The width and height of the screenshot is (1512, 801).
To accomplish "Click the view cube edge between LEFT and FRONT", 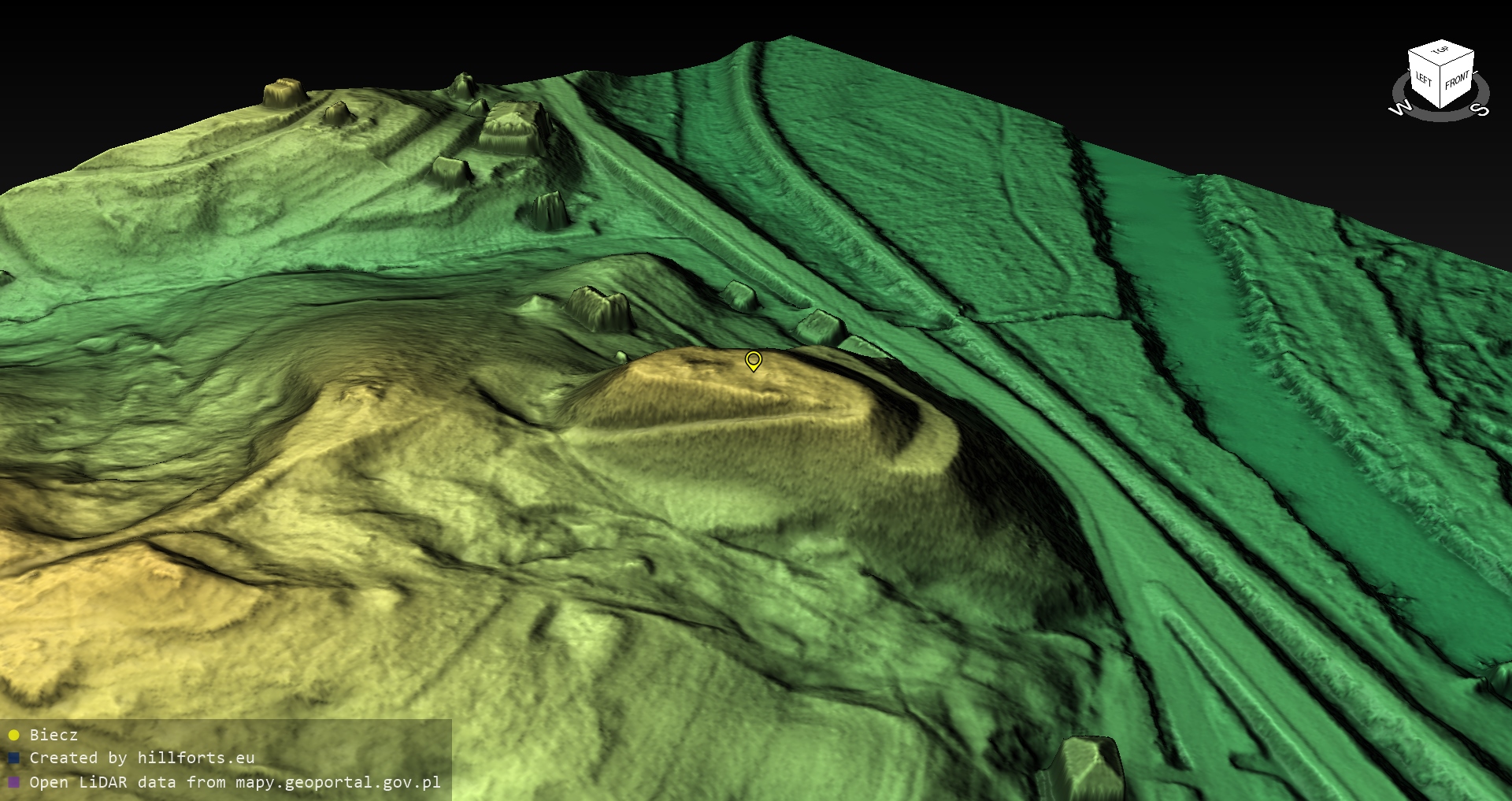I will (x=1441, y=88).
